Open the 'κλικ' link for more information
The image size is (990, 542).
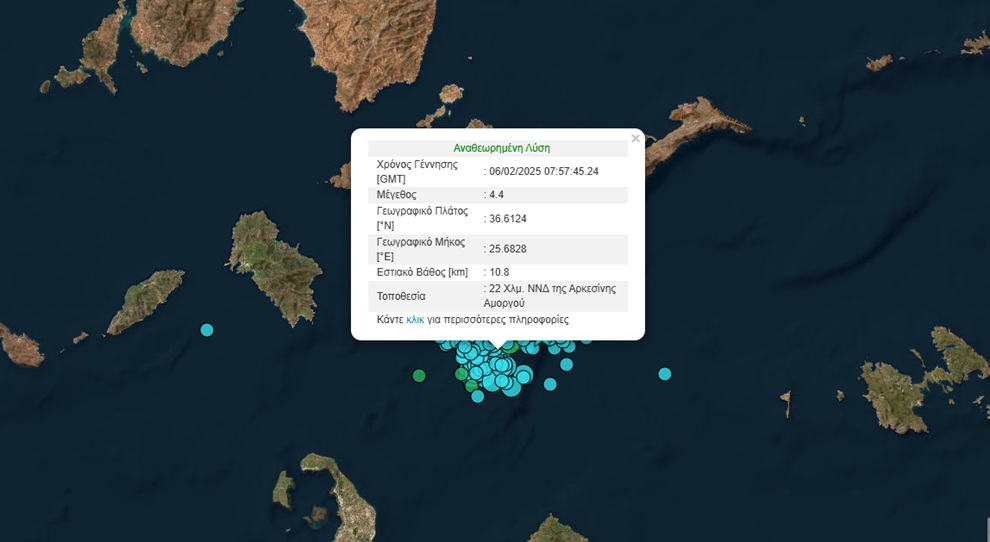point(415,320)
